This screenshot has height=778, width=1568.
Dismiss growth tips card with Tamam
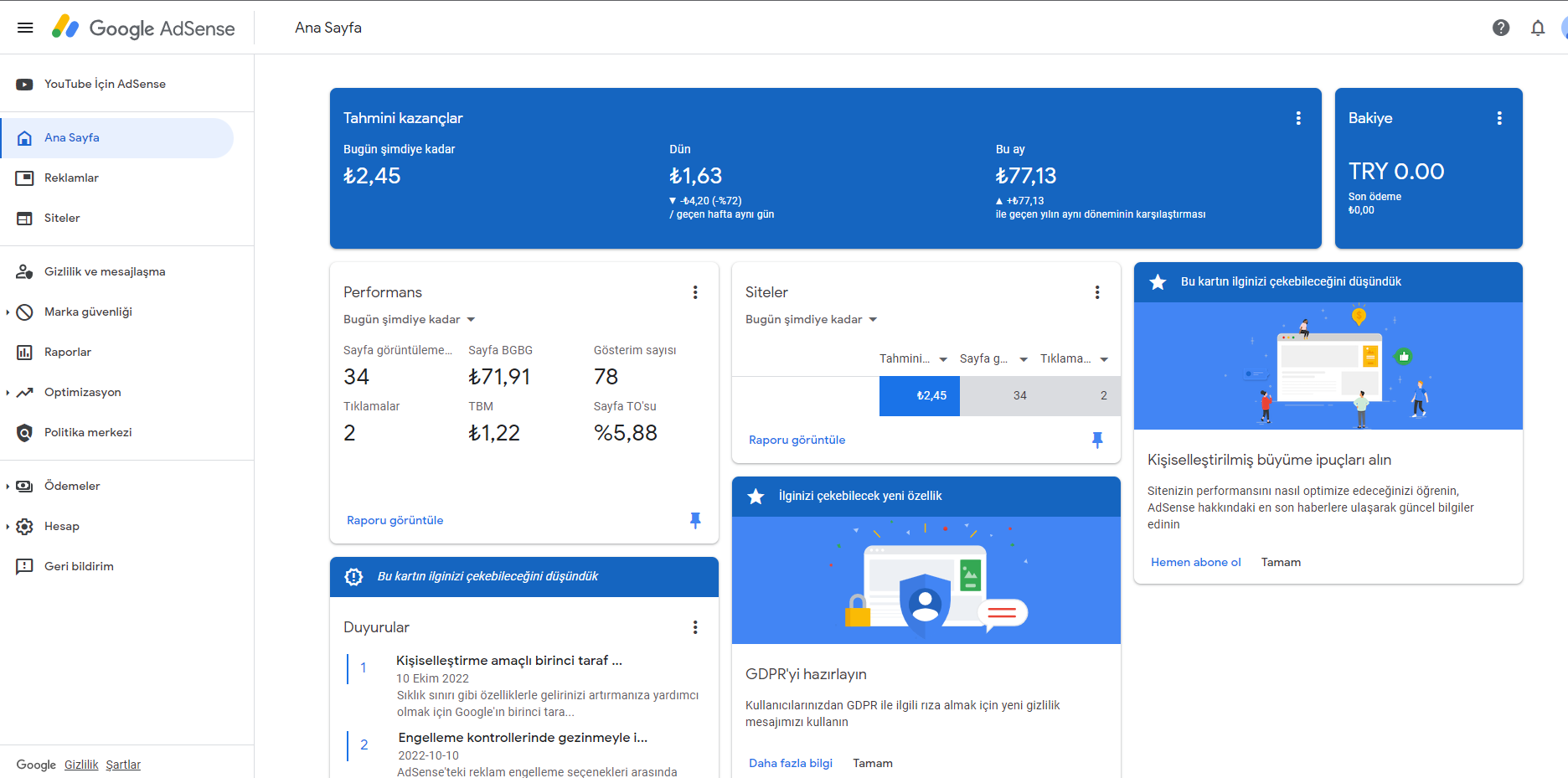[x=1282, y=562]
